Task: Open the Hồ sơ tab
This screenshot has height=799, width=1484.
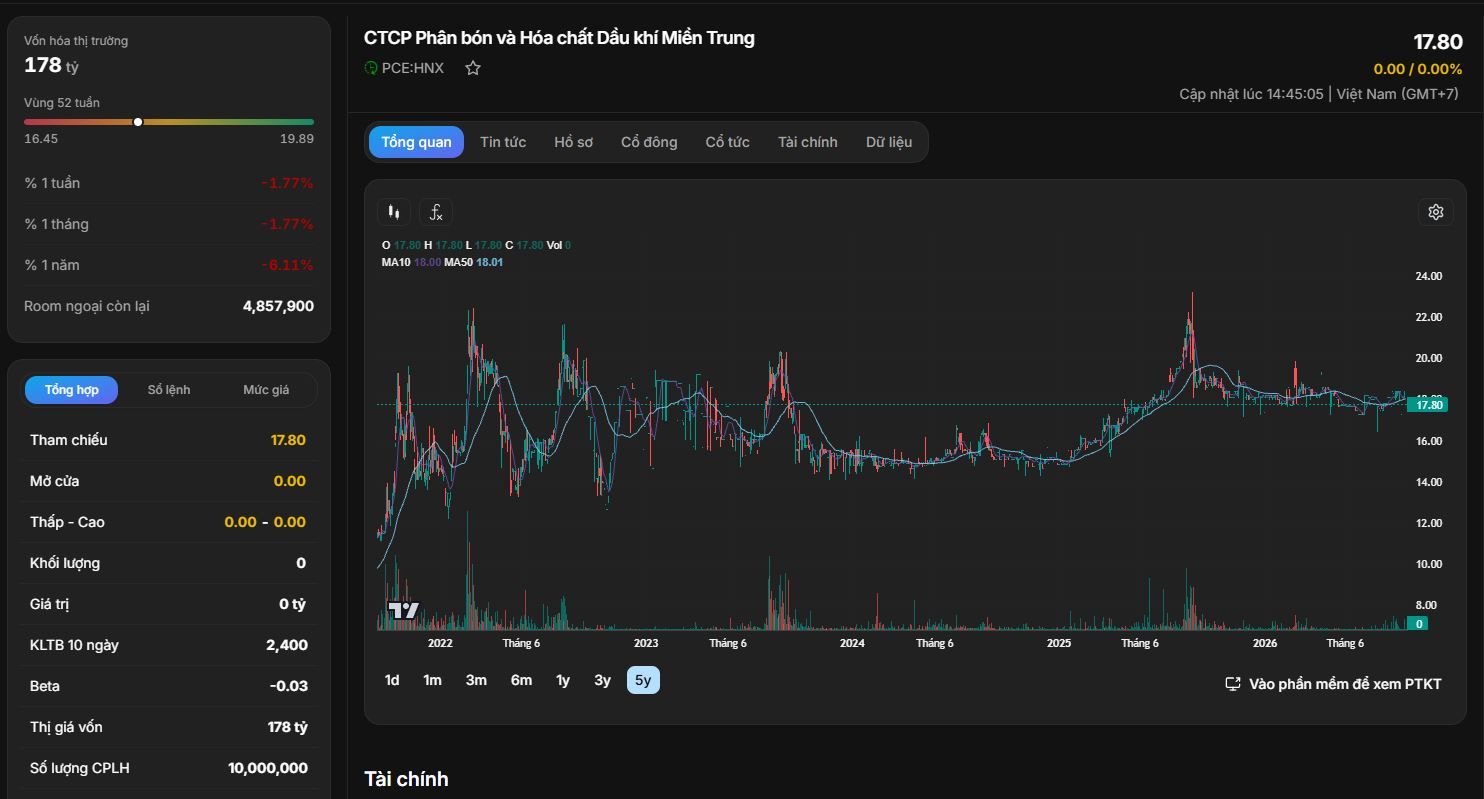Action: (574, 142)
